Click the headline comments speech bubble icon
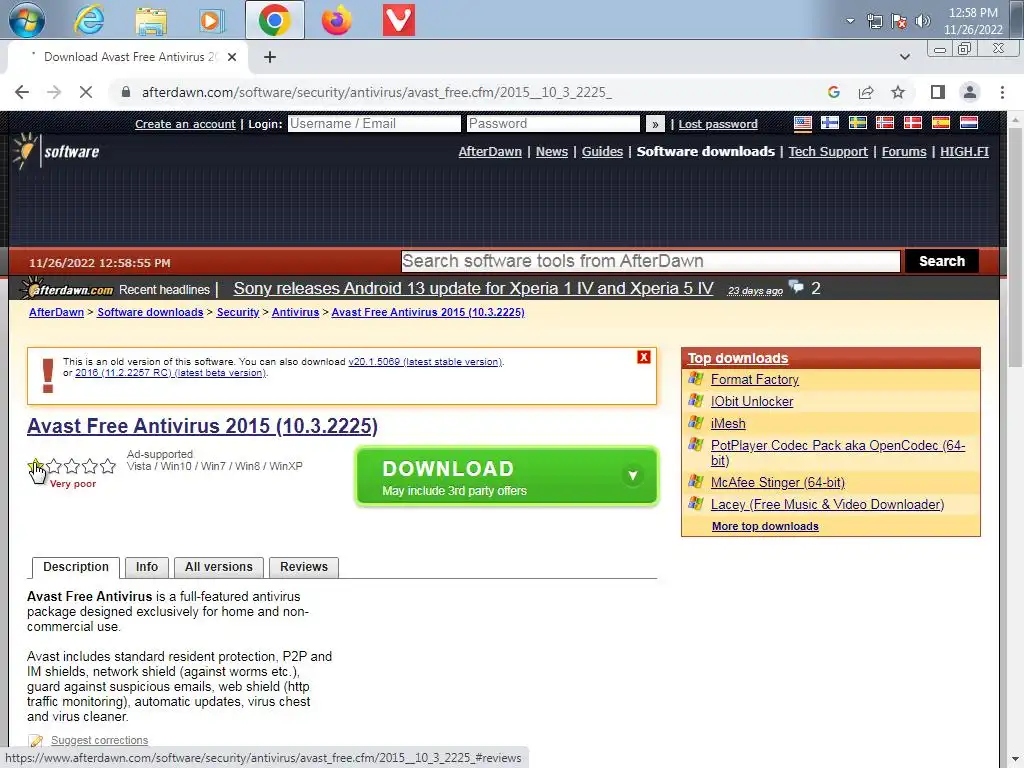 (x=796, y=287)
